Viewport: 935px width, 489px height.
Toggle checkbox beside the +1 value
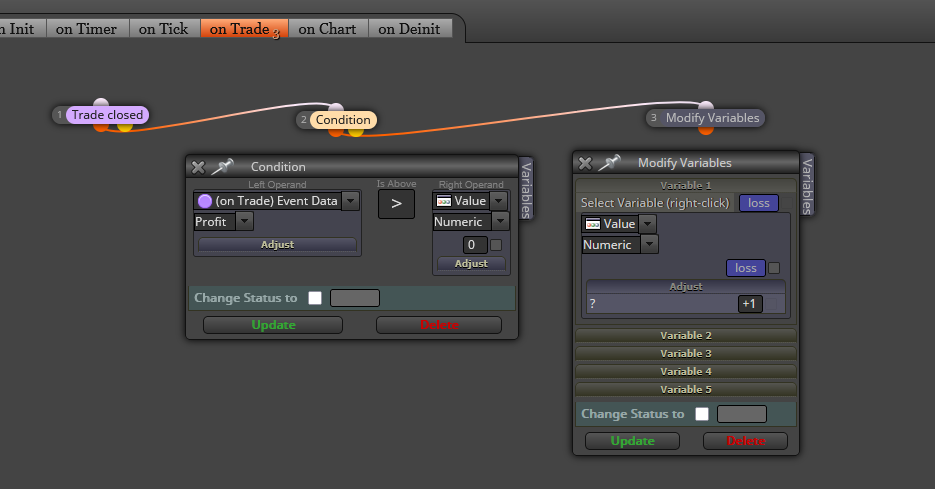[x=772, y=305]
